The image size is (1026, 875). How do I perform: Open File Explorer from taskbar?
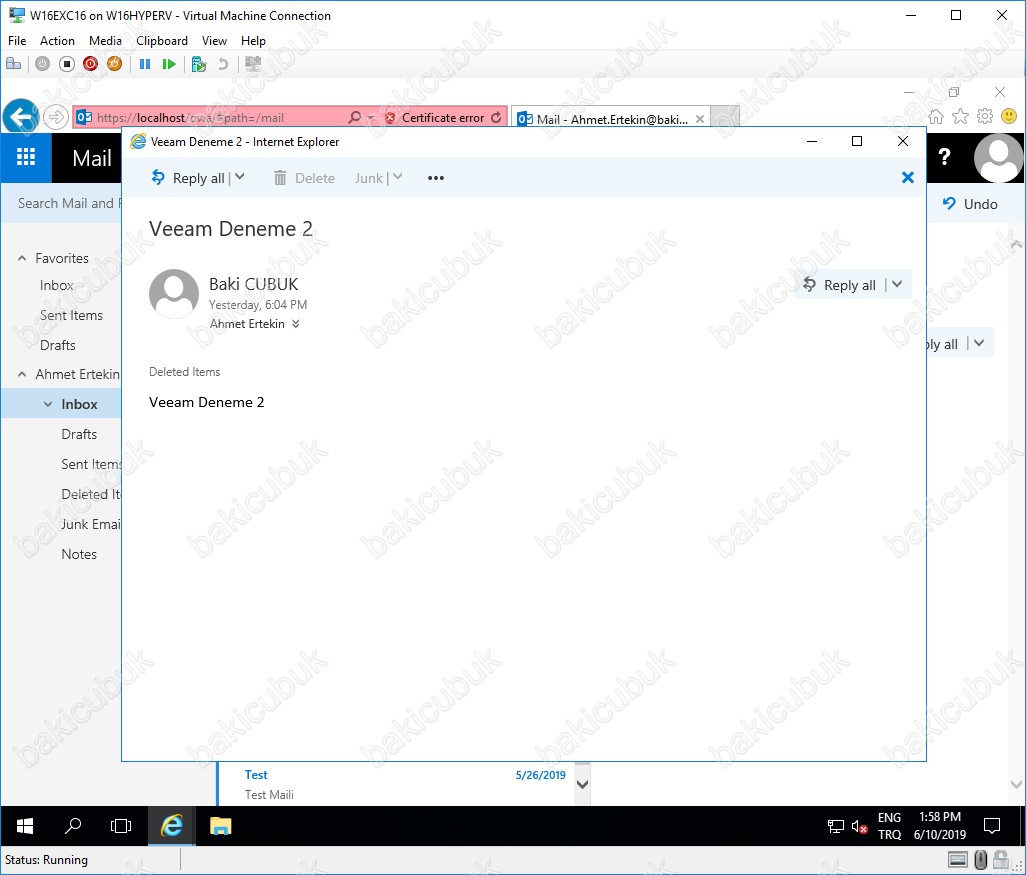tap(221, 826)
